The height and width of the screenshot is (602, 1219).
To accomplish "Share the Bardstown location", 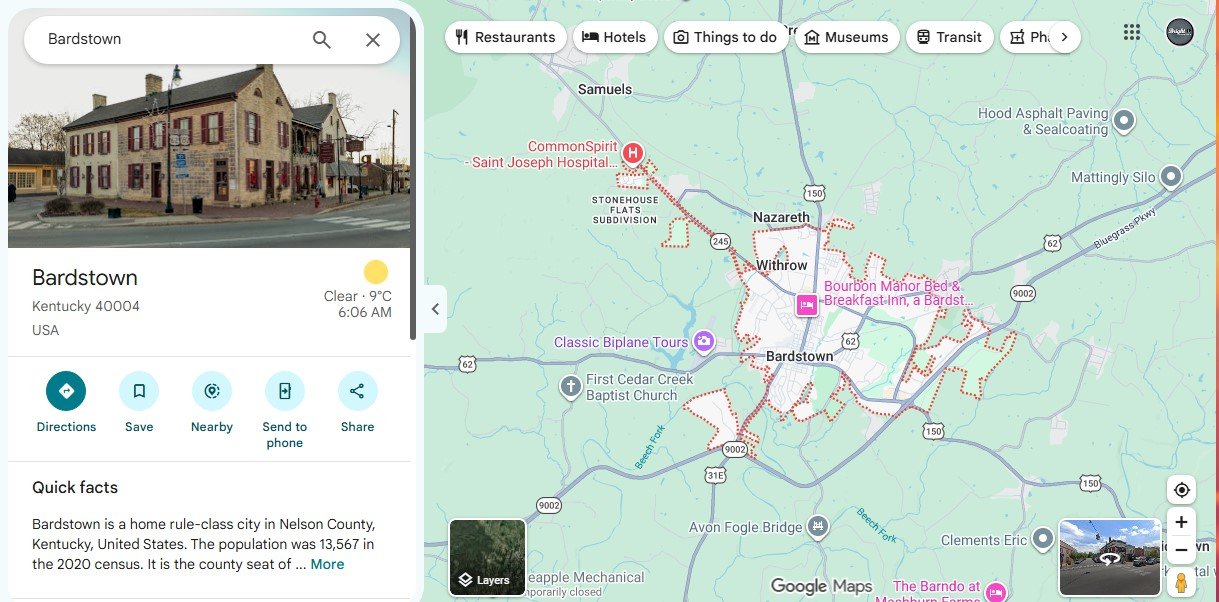I will tap(357, 402).
